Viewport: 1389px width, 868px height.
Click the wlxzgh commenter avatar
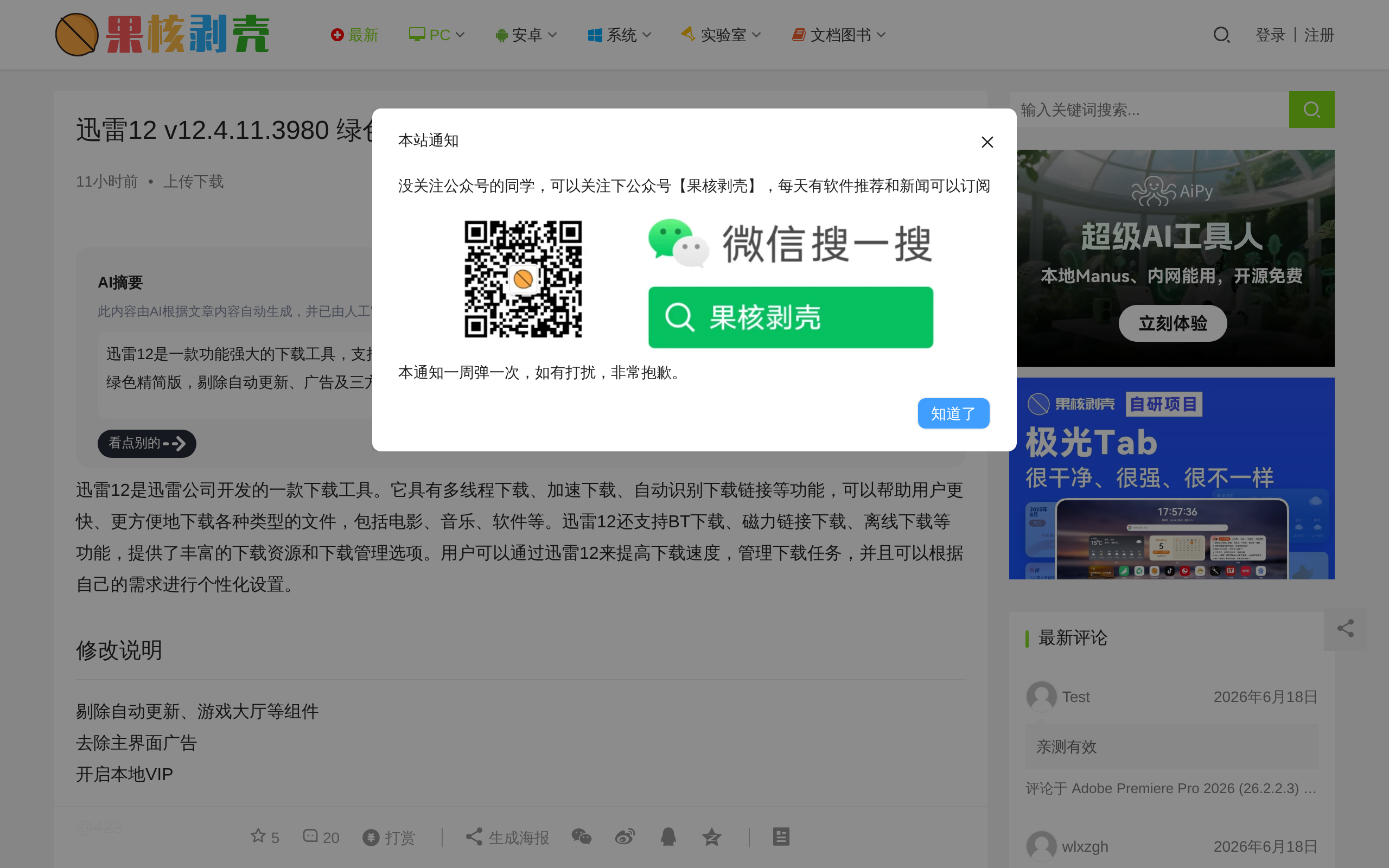tap(1041, 846)
